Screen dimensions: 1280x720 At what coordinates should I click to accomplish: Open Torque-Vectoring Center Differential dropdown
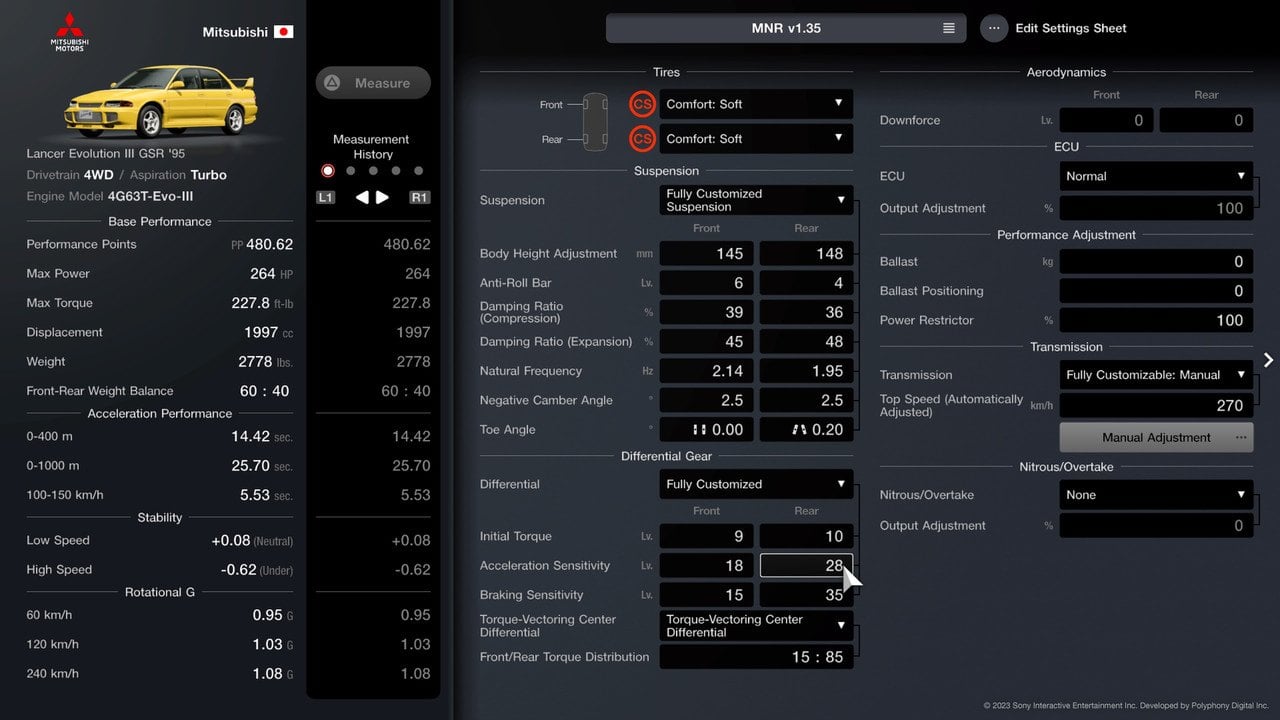(756, 626)
